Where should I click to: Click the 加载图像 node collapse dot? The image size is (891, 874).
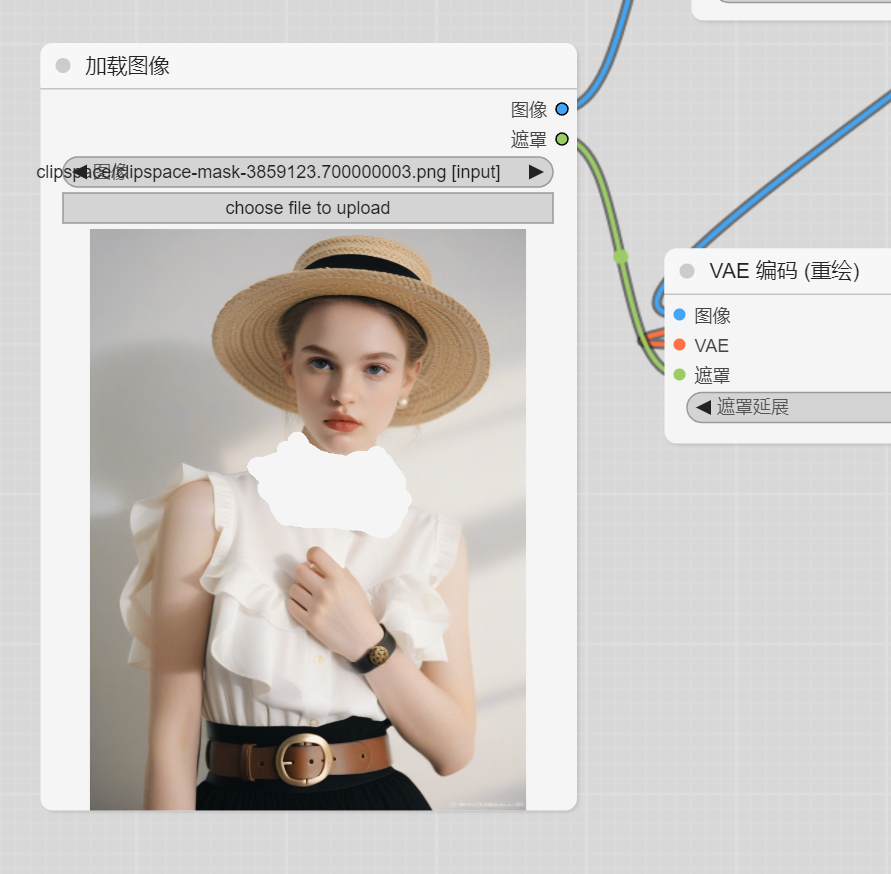point(63,66)
